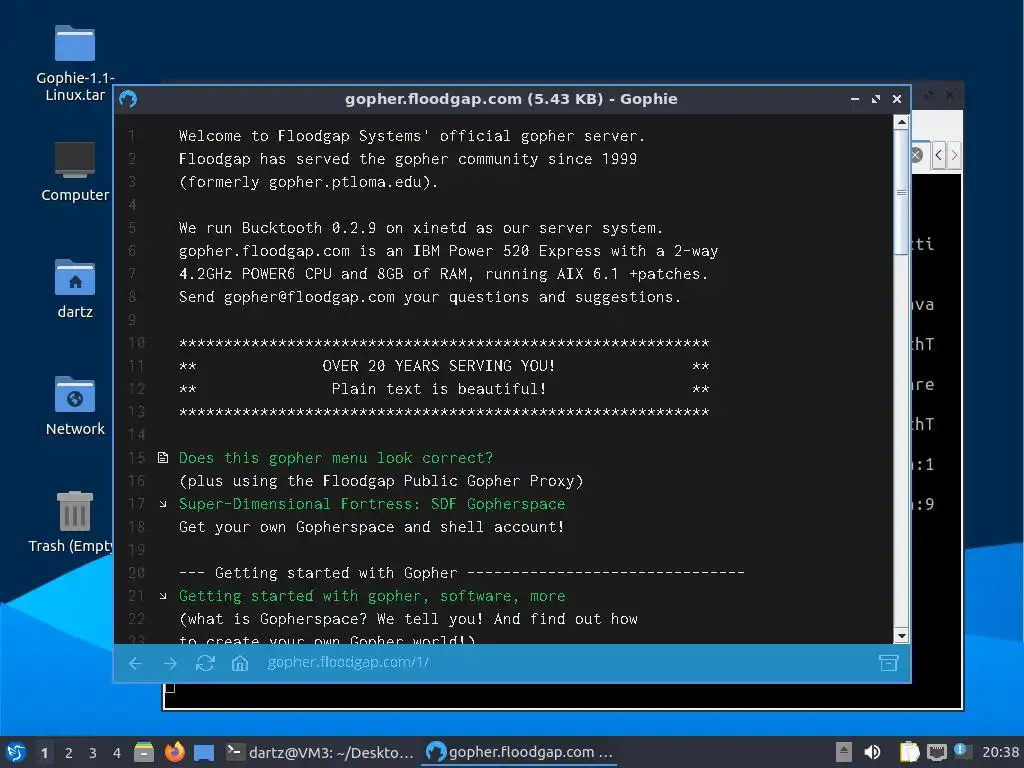Go forward using the right arrow in Gophie
1024x768 pixels.
[170, 664]
